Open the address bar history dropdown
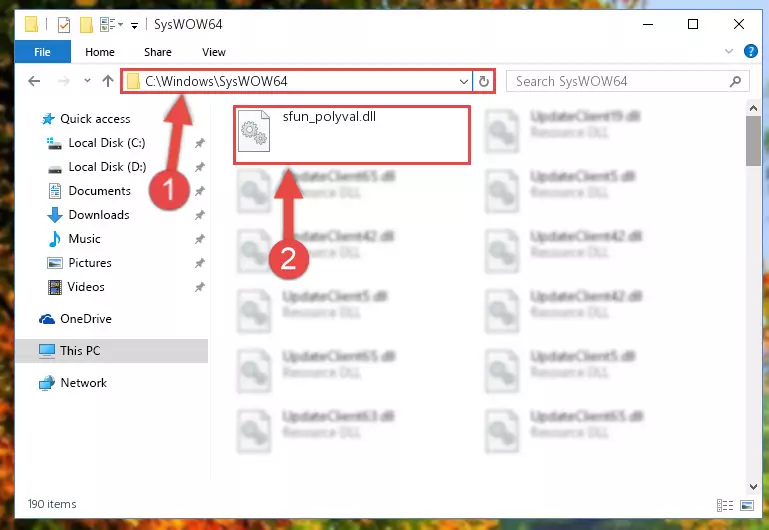The height and width of the screenshot is (530, 769). pyautogui.click(x=463, y=81)
